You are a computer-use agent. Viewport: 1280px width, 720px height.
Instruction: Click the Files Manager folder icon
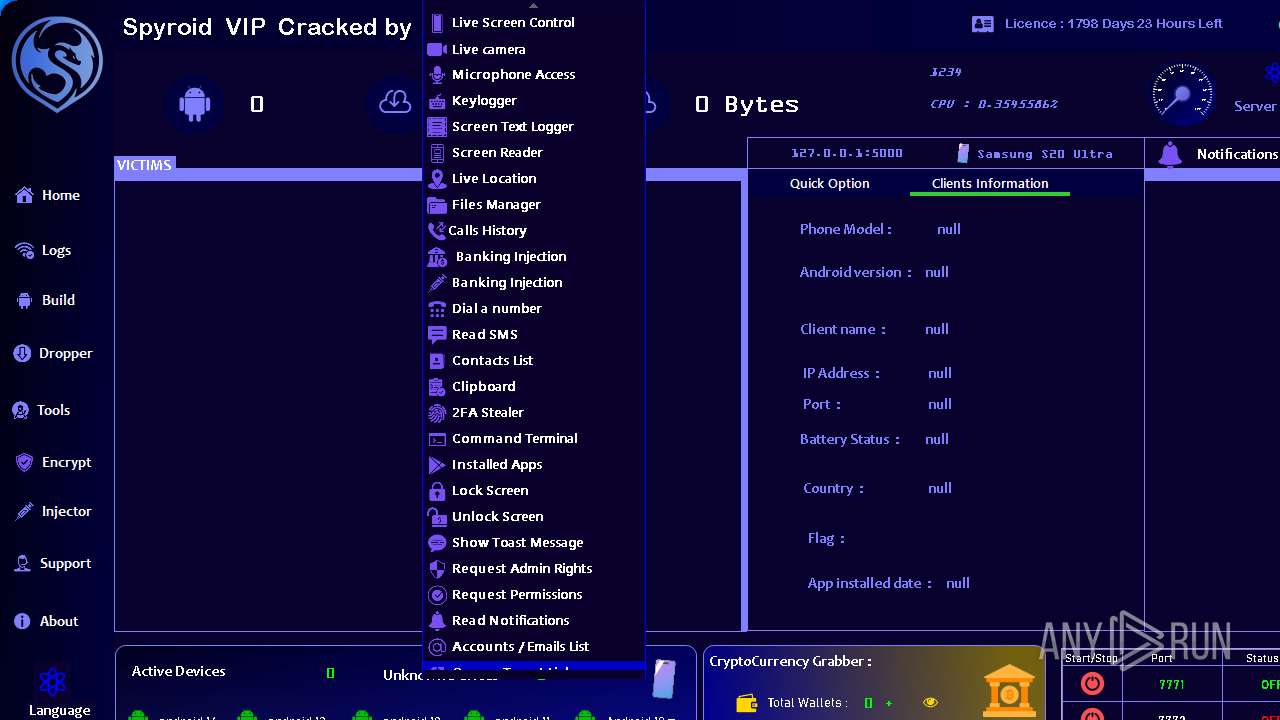437,205
